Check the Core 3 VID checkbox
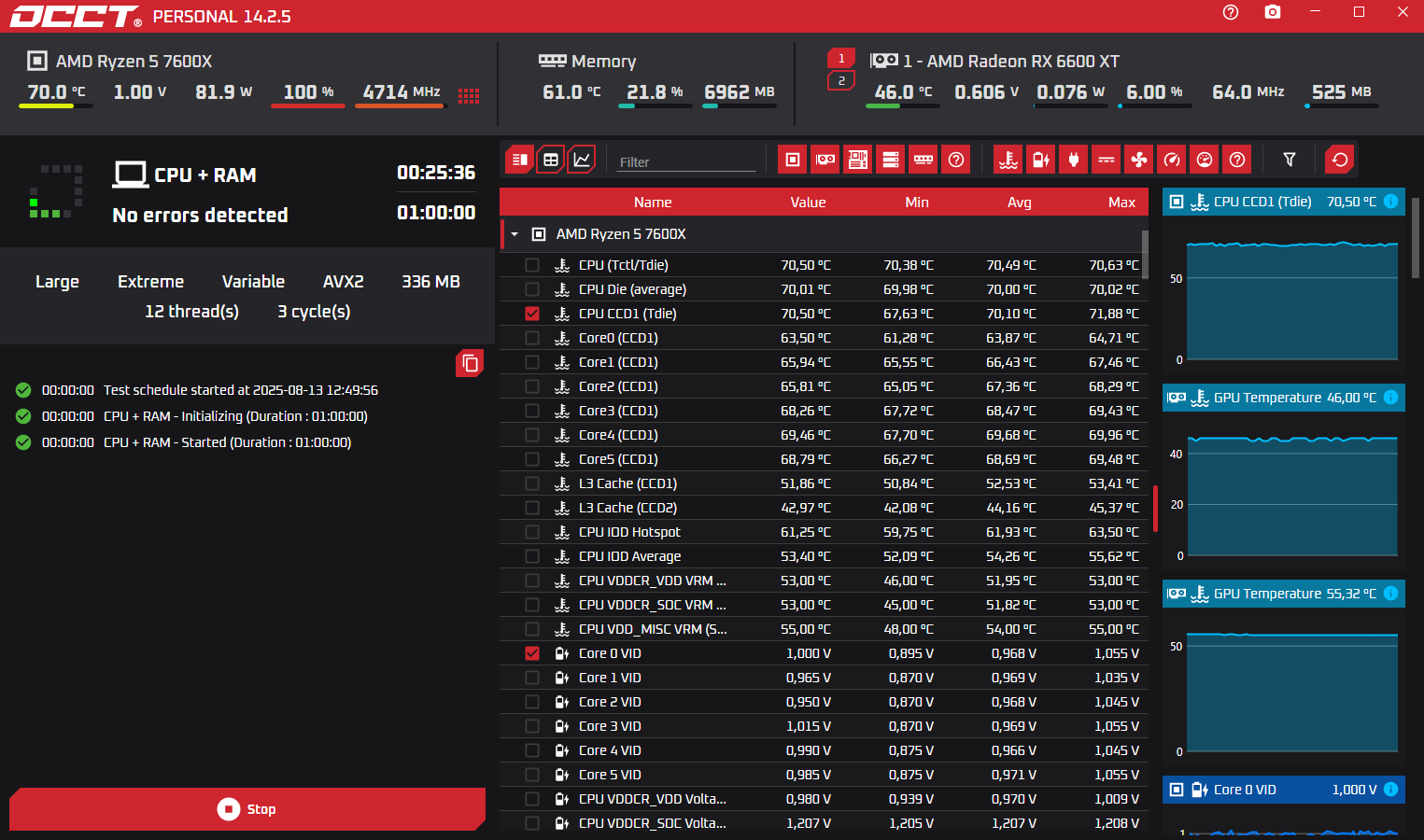The height and width of the screenshot is (840, 1424). 532,726
